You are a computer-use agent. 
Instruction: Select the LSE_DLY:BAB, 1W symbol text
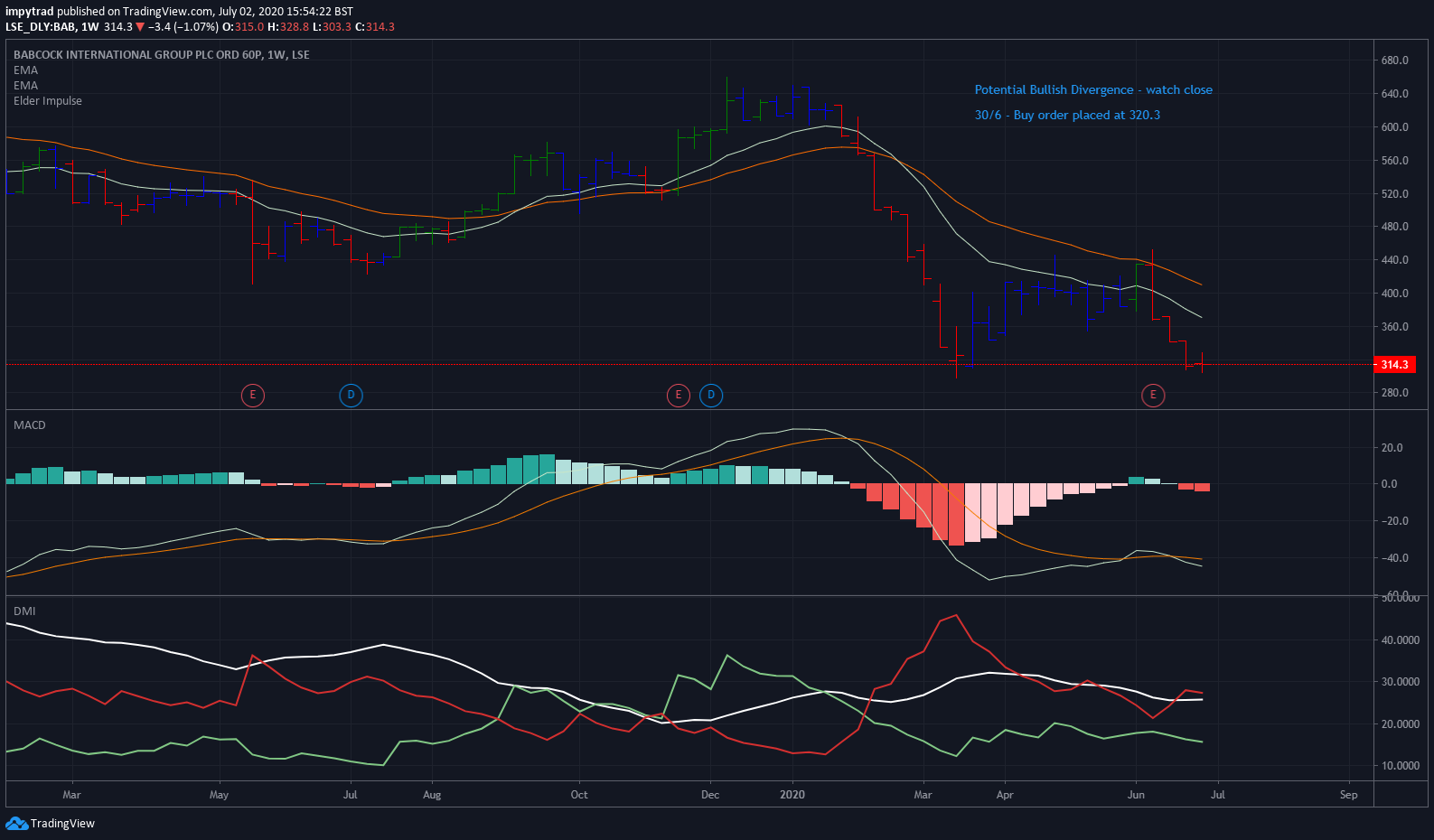pos(52,27)
